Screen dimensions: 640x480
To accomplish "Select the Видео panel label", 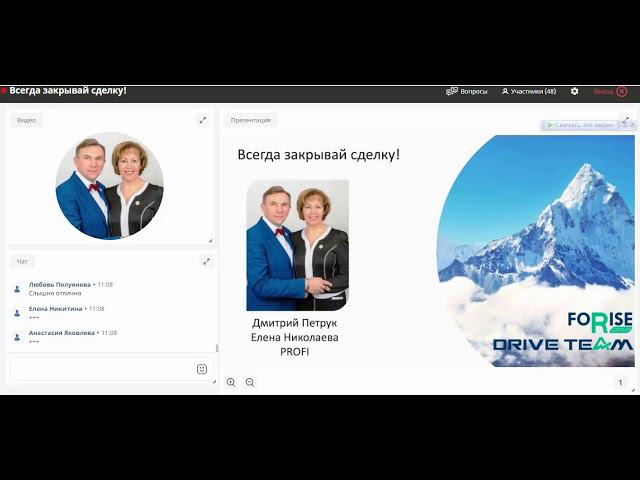I will pos(27,120).
